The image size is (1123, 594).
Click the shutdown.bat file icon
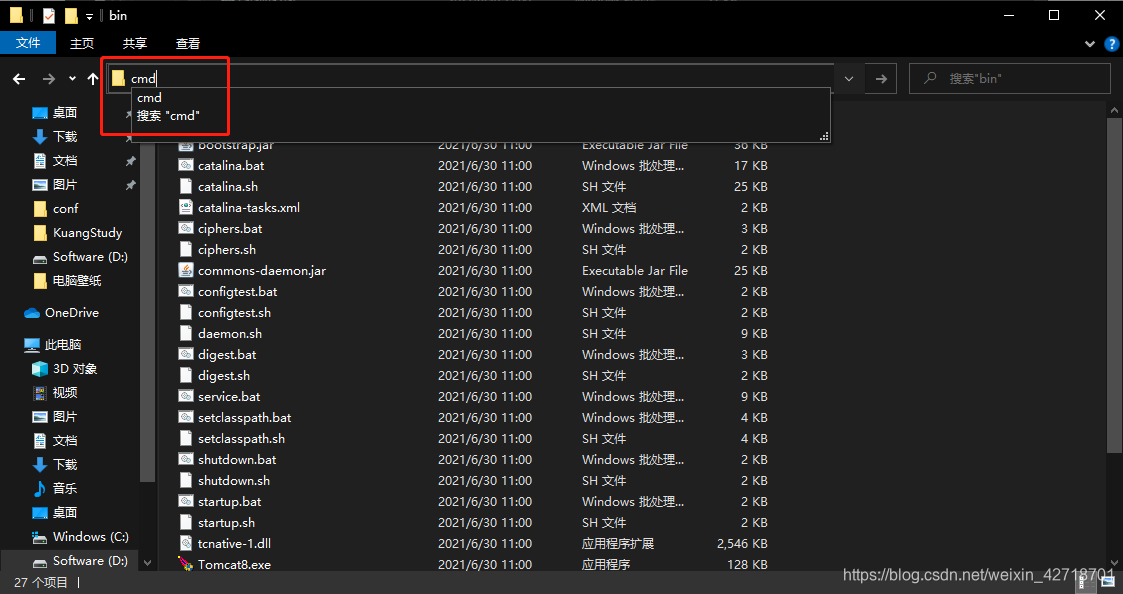[185, 459]
